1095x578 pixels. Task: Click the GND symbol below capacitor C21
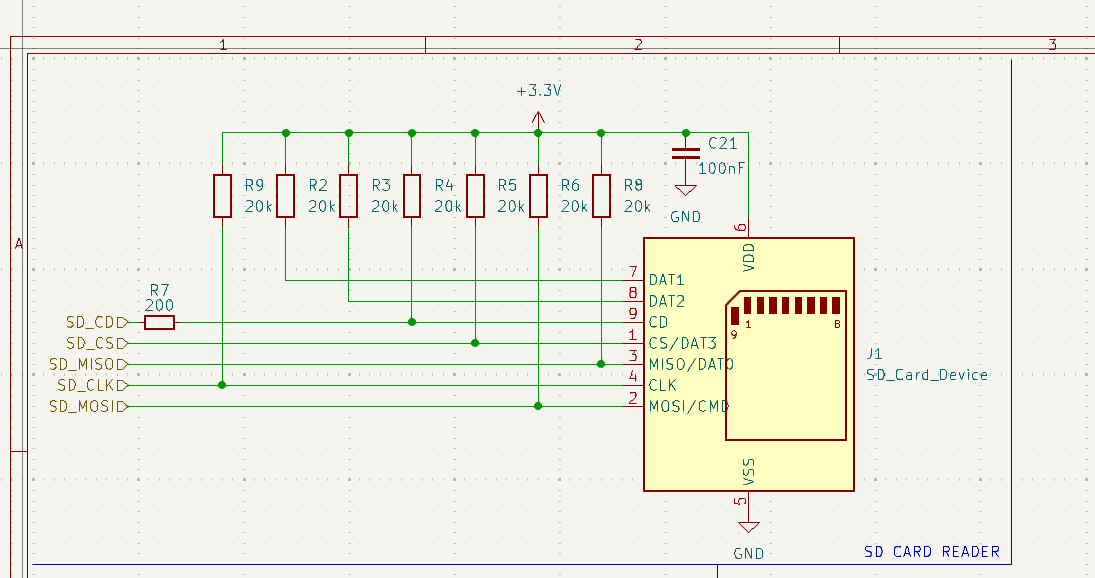(685, 190)
